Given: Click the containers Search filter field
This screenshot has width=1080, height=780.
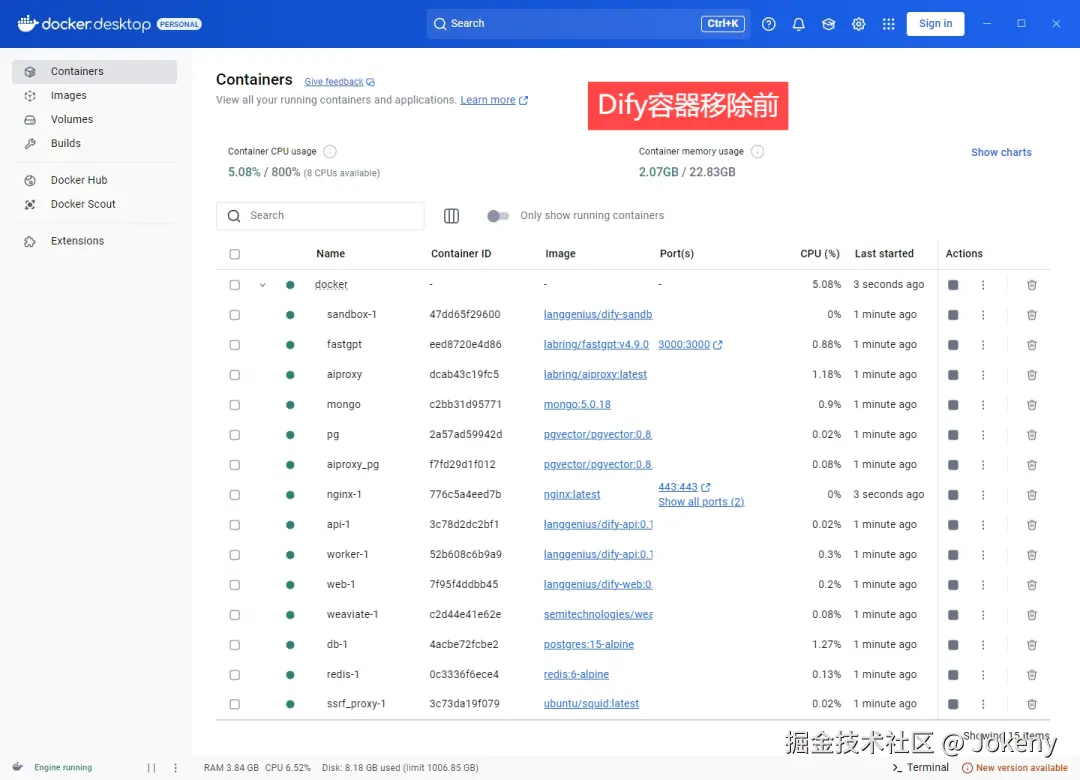Looking at the screenshot, I should (x=320, y=216).
